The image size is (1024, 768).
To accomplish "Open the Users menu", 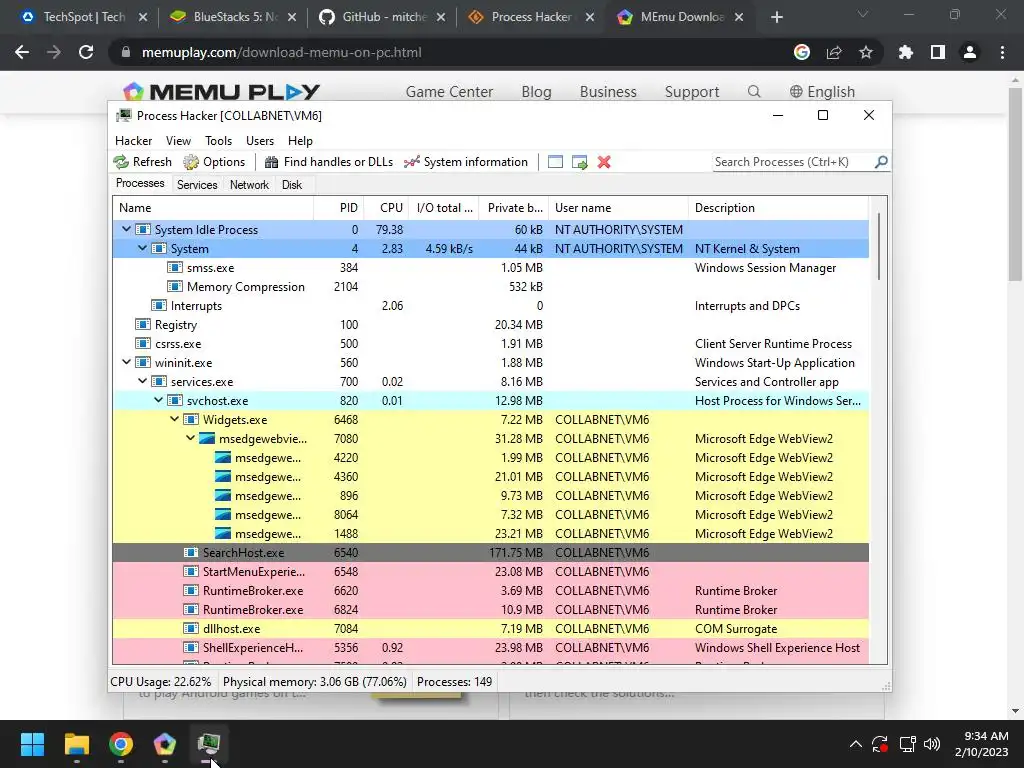I will point(260,140).
